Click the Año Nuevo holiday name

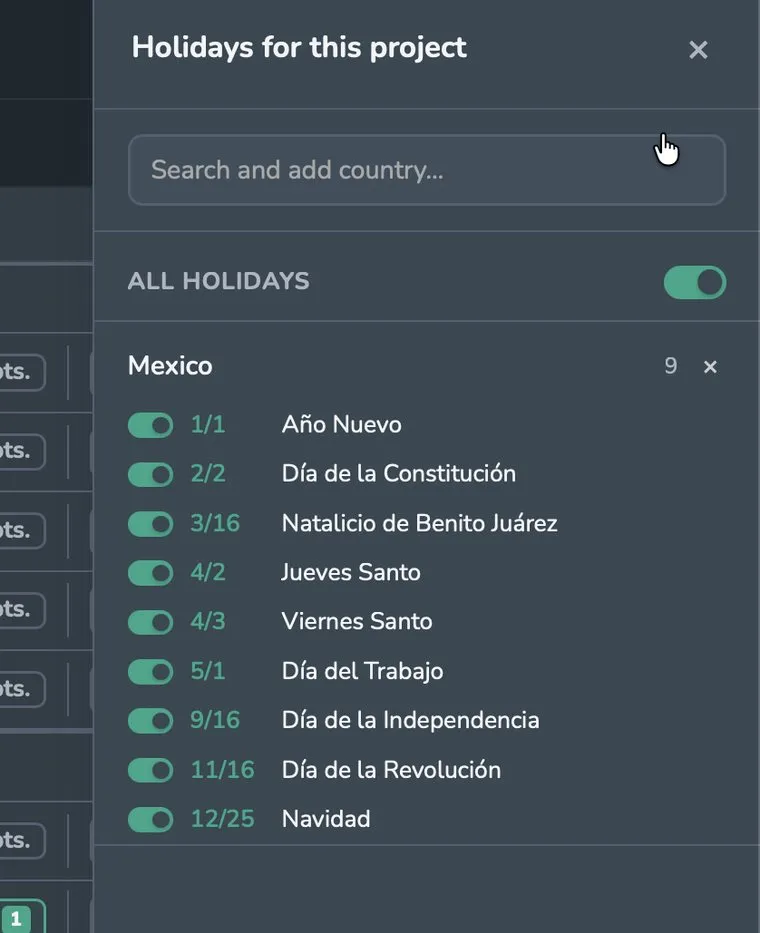tap(342, 425)
